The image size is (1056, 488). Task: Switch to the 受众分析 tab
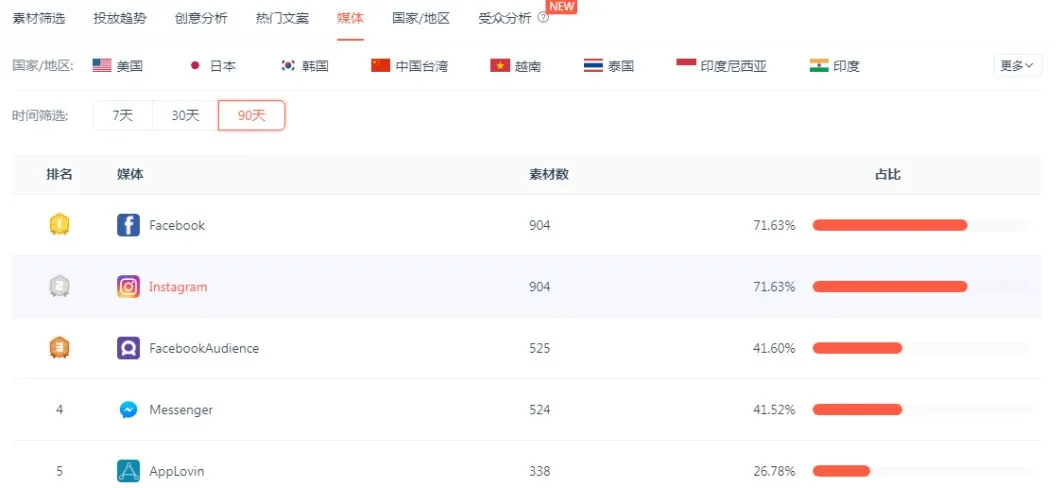[x=505, y=18]
